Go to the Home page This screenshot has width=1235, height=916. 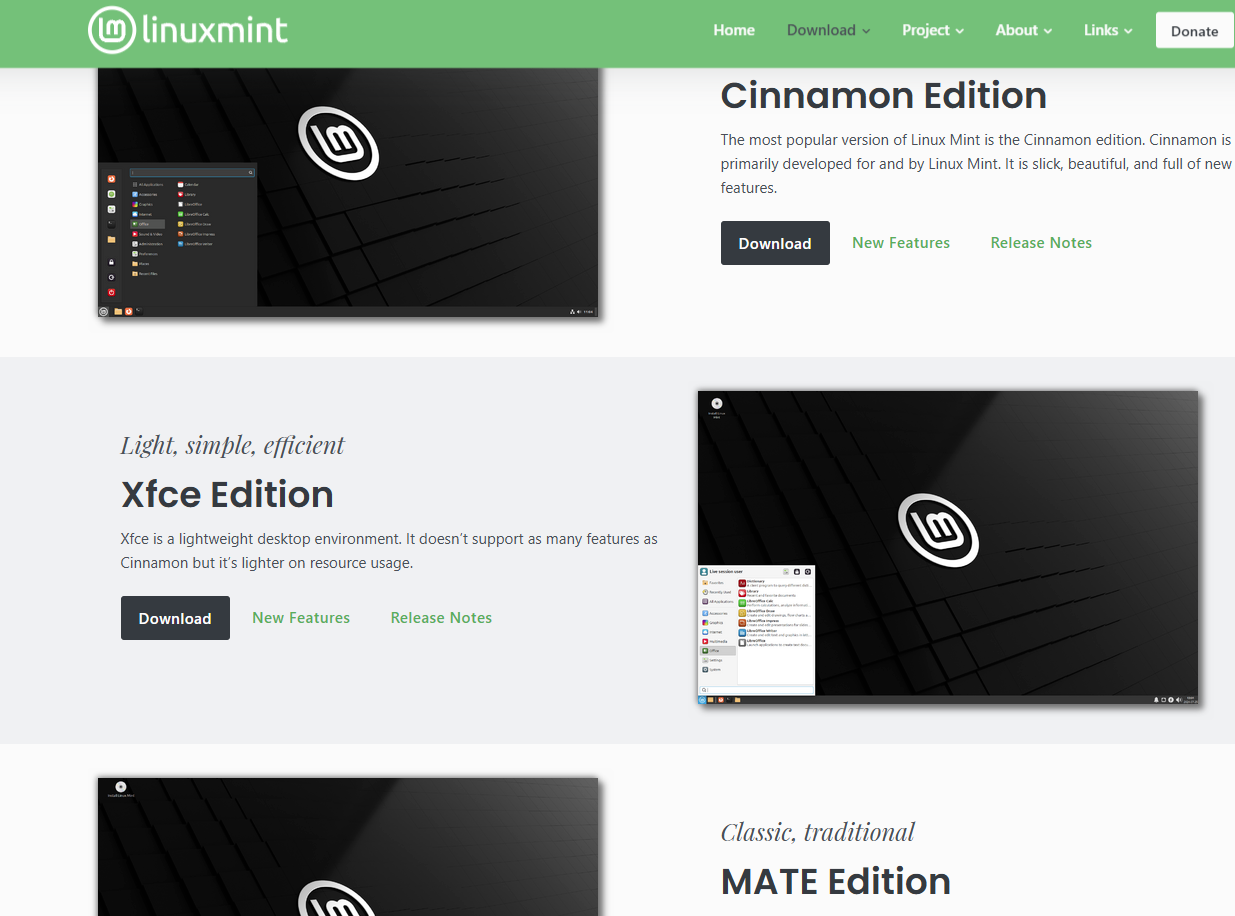pos(734,30)
